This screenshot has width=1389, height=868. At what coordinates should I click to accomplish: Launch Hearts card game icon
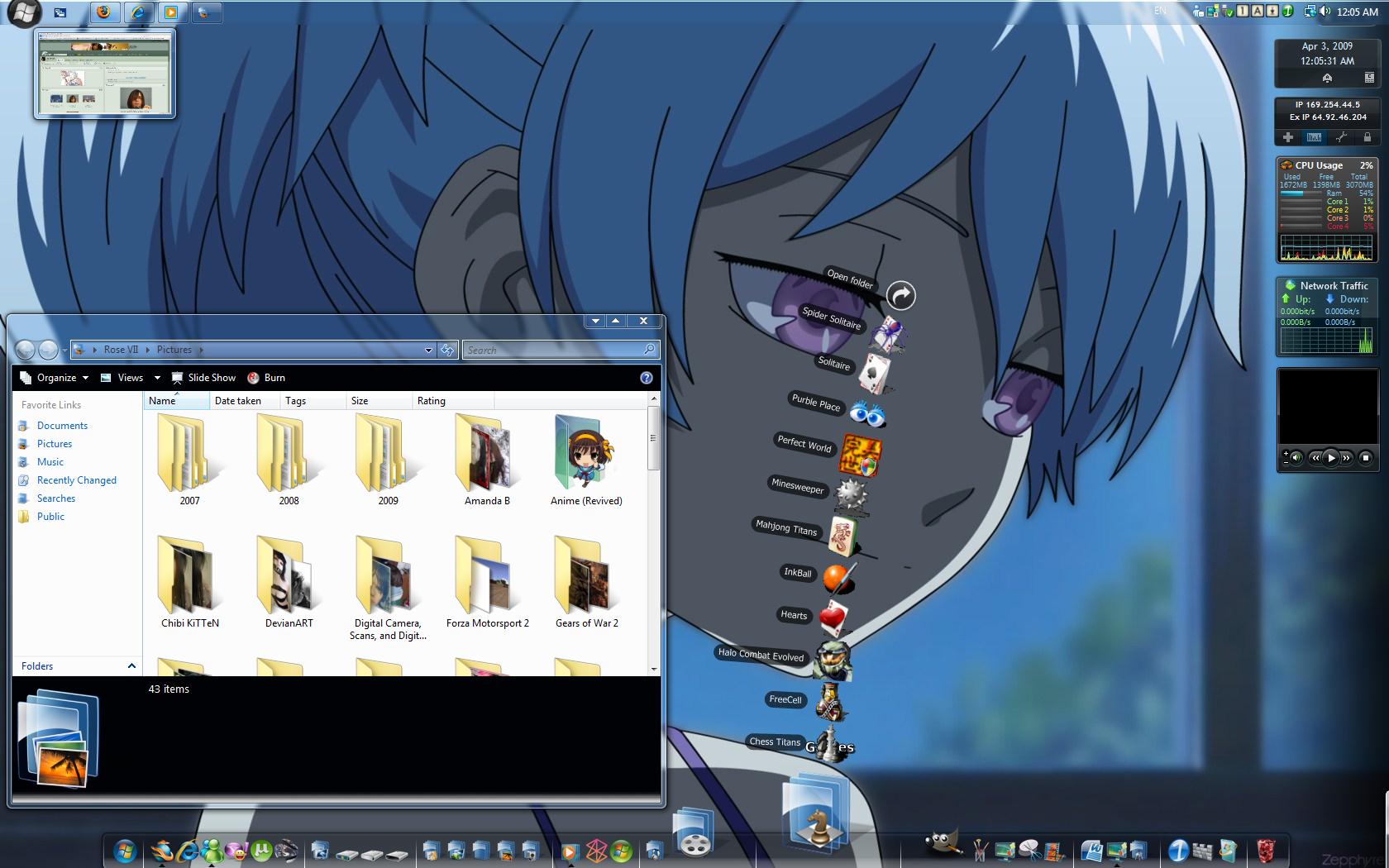point(833,617)
